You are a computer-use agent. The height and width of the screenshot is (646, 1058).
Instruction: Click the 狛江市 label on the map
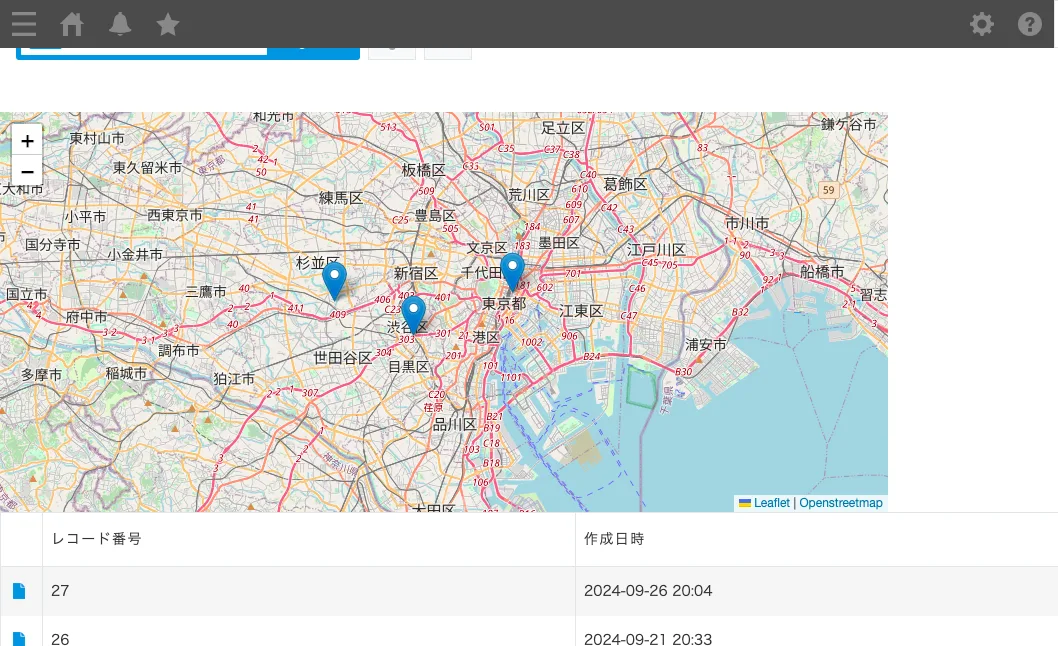tap(234, 379)
